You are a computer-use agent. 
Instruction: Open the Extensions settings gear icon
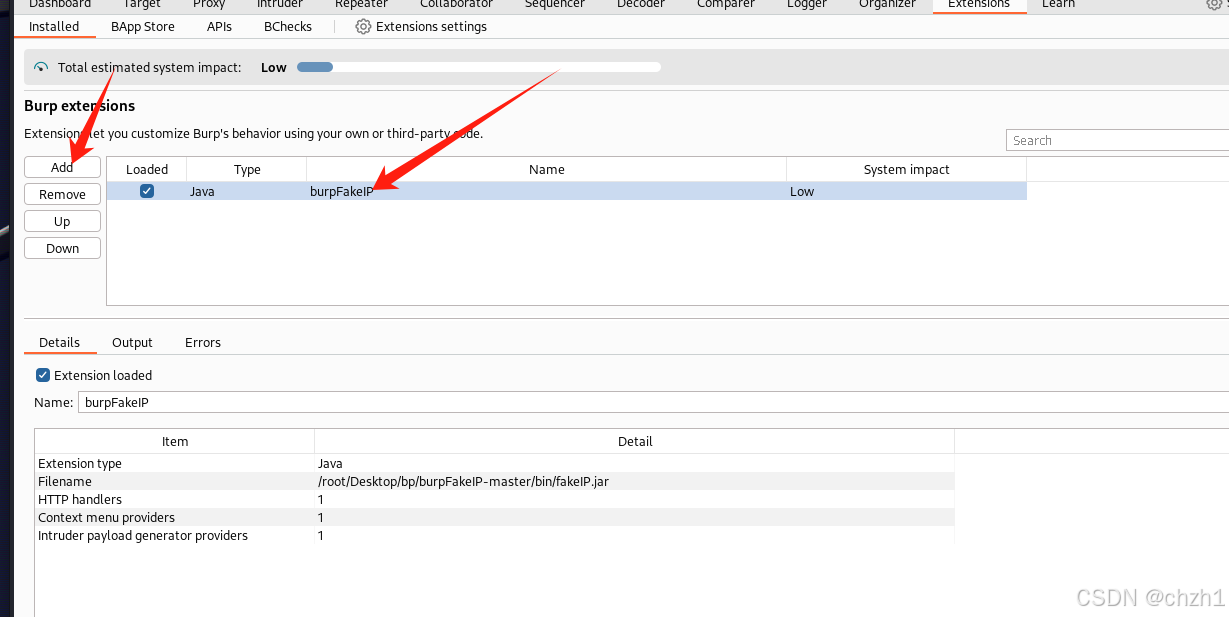click(x=363, y=27)
